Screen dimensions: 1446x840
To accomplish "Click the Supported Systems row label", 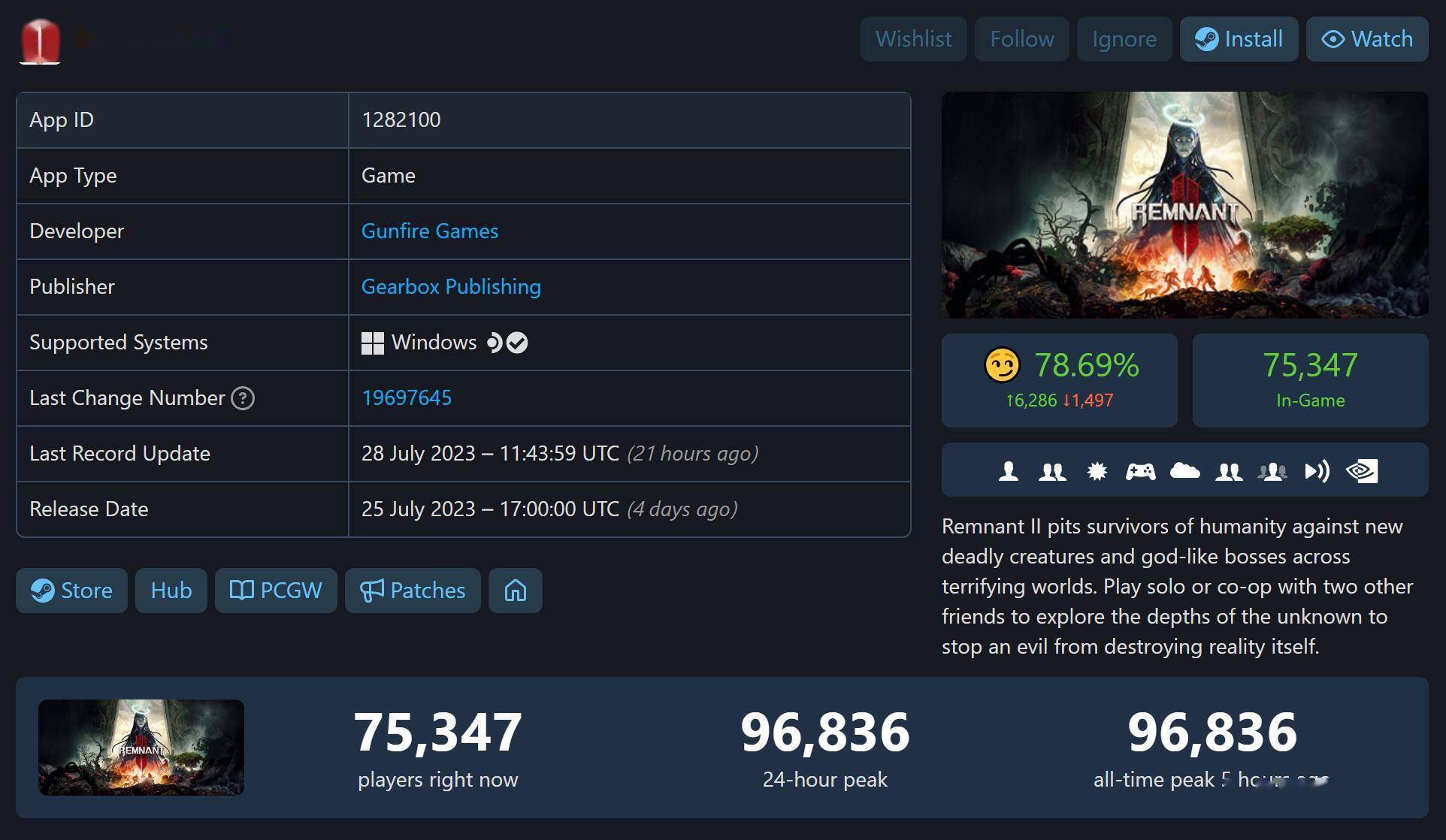I will [x=118, y=343].
